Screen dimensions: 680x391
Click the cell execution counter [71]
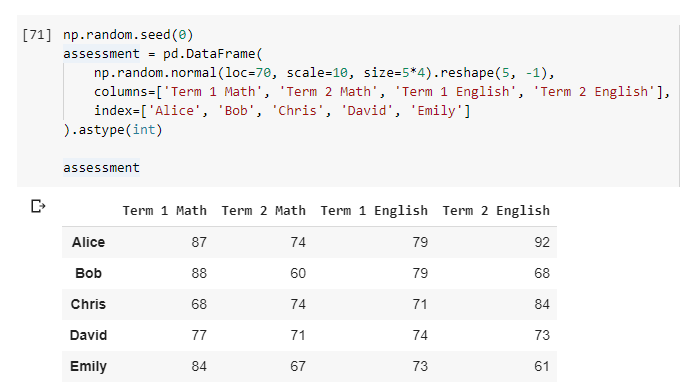[37, 35]
